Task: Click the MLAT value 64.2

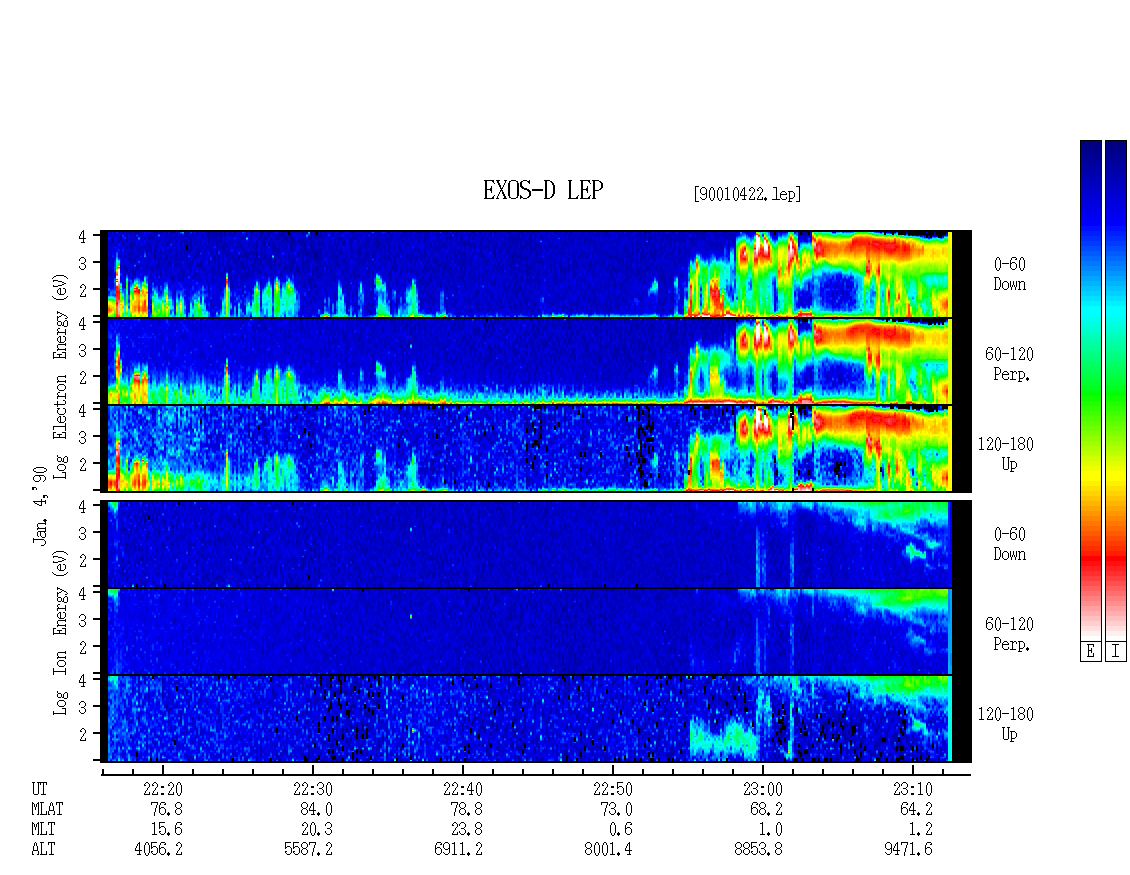Action: tap(916, 809)
